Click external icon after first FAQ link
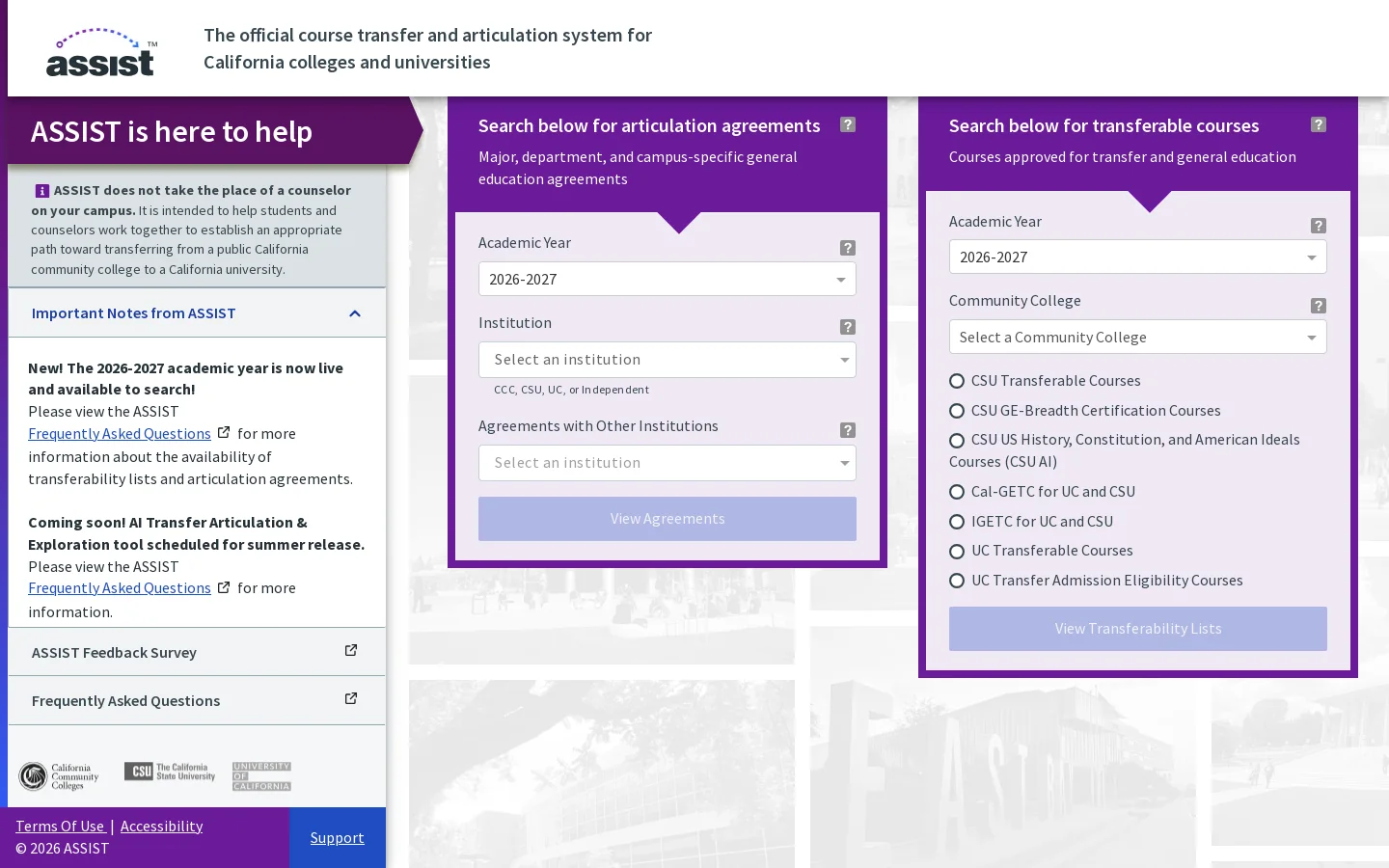Viewport: 1389px width, 868px height. click(224, 433)
